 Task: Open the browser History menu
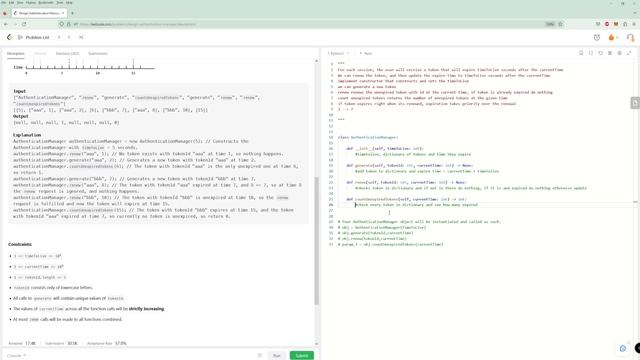click(x=31, y=2)
